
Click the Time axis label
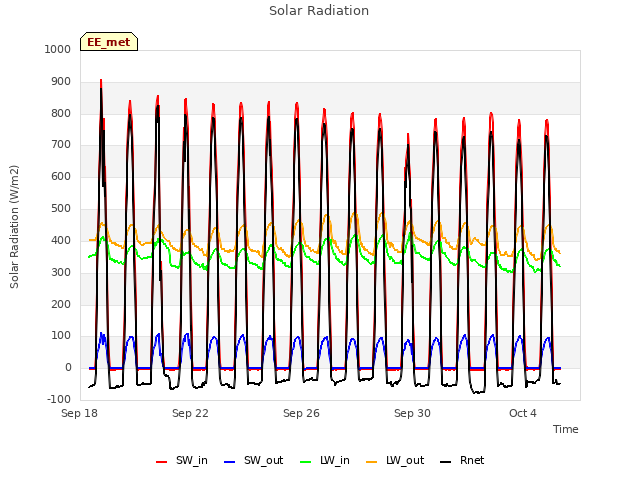pos(566,429)
